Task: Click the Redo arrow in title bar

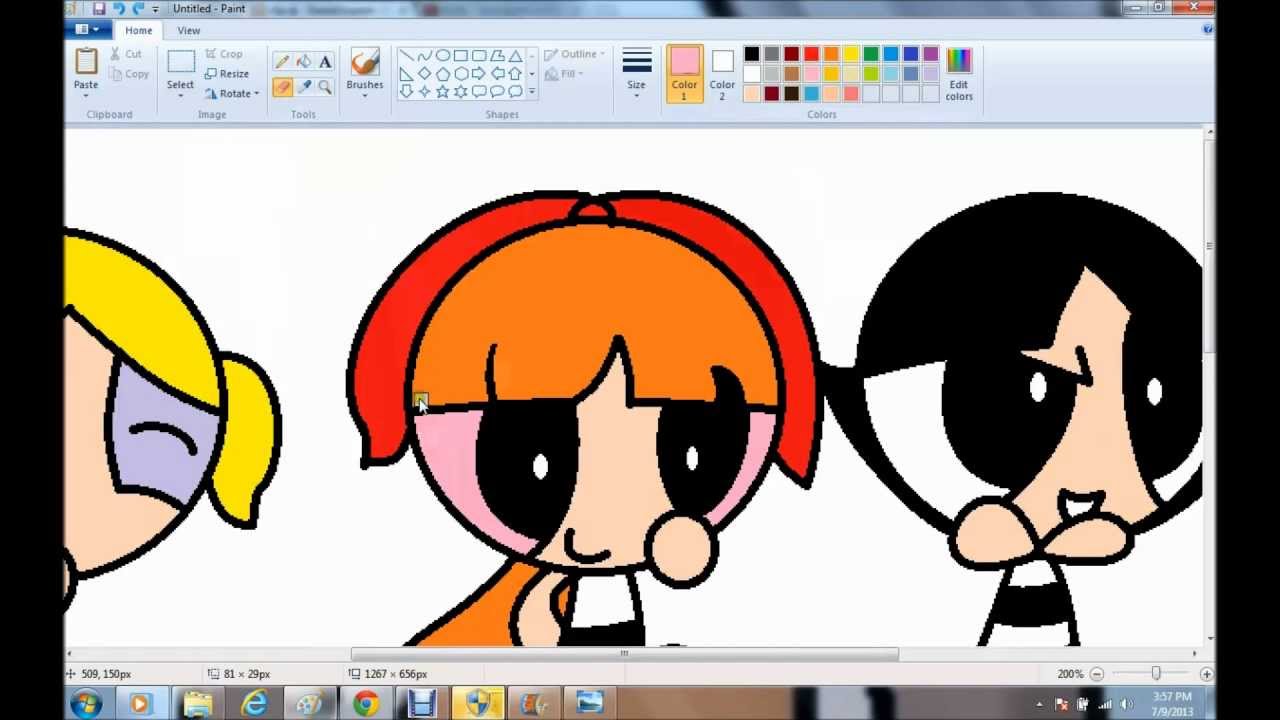Action: point(137,9)
